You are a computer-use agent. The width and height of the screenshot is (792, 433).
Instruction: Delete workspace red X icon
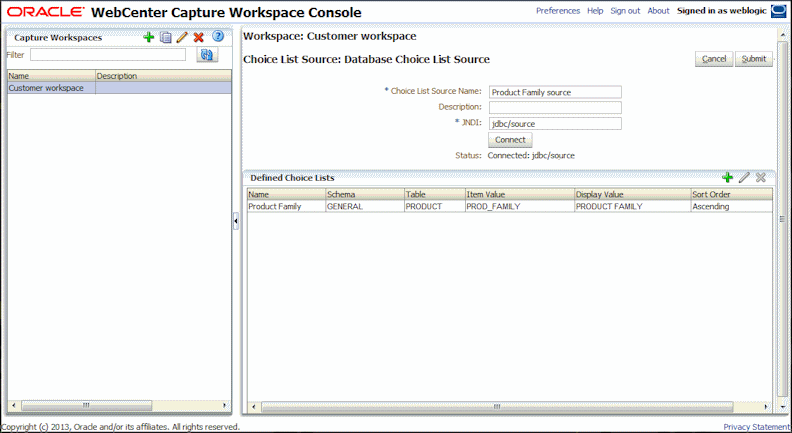(199, 37)
